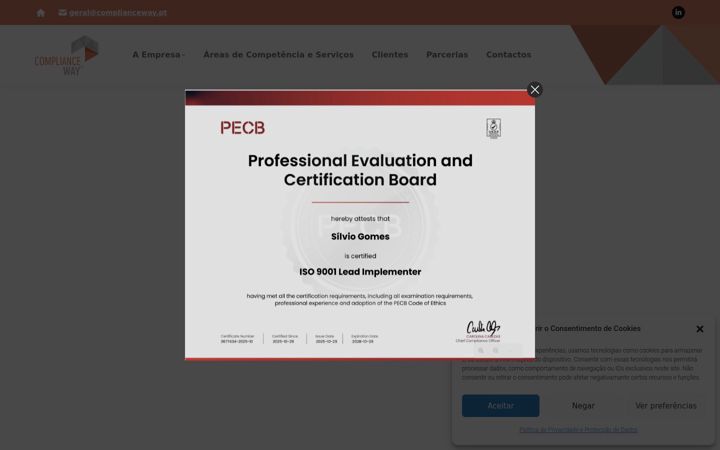Open the Parcerias menu item
Viewport: 720px width, 450px height.
click(447, 55)
